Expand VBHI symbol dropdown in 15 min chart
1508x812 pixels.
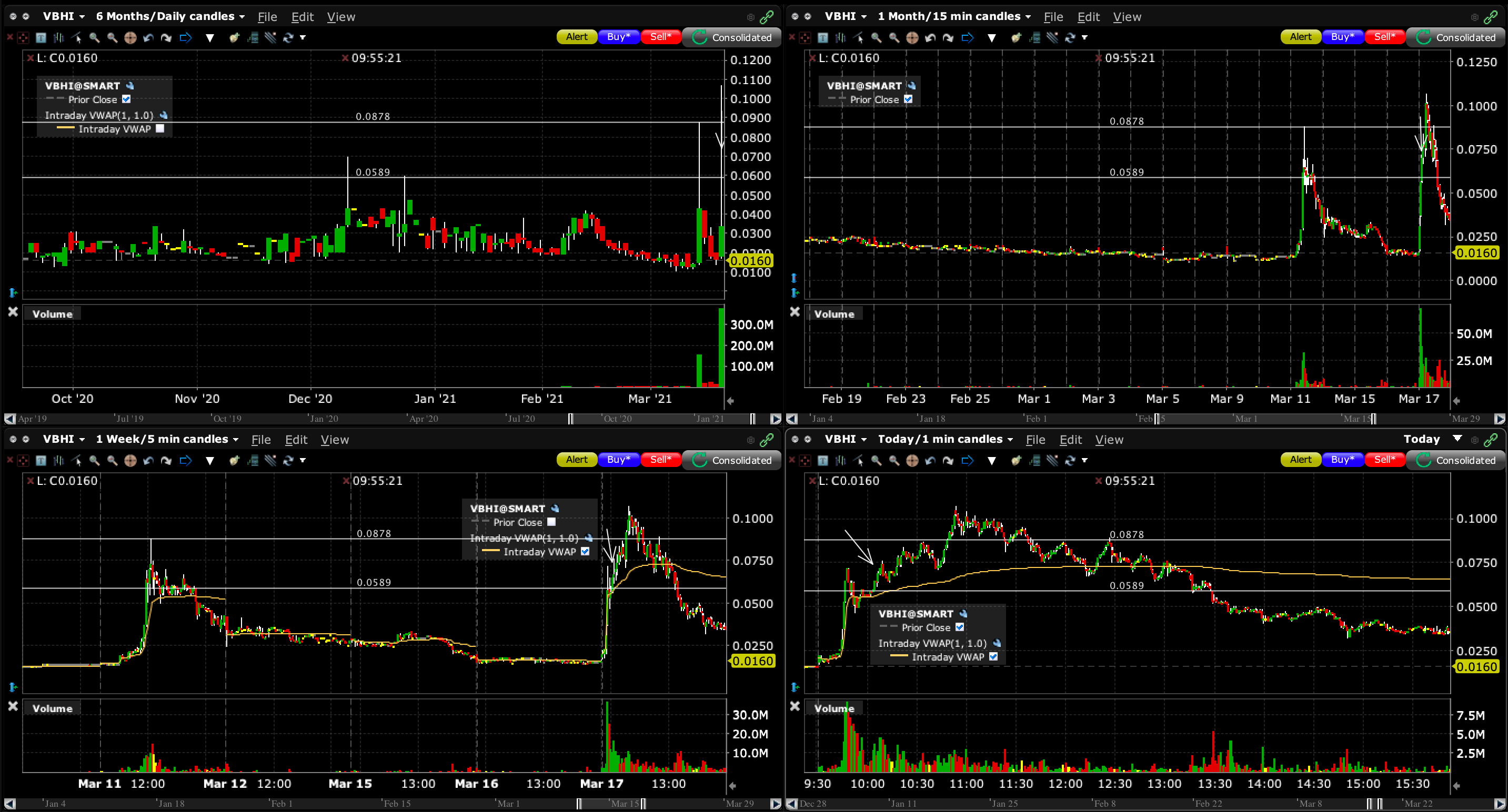coord(864,17)
